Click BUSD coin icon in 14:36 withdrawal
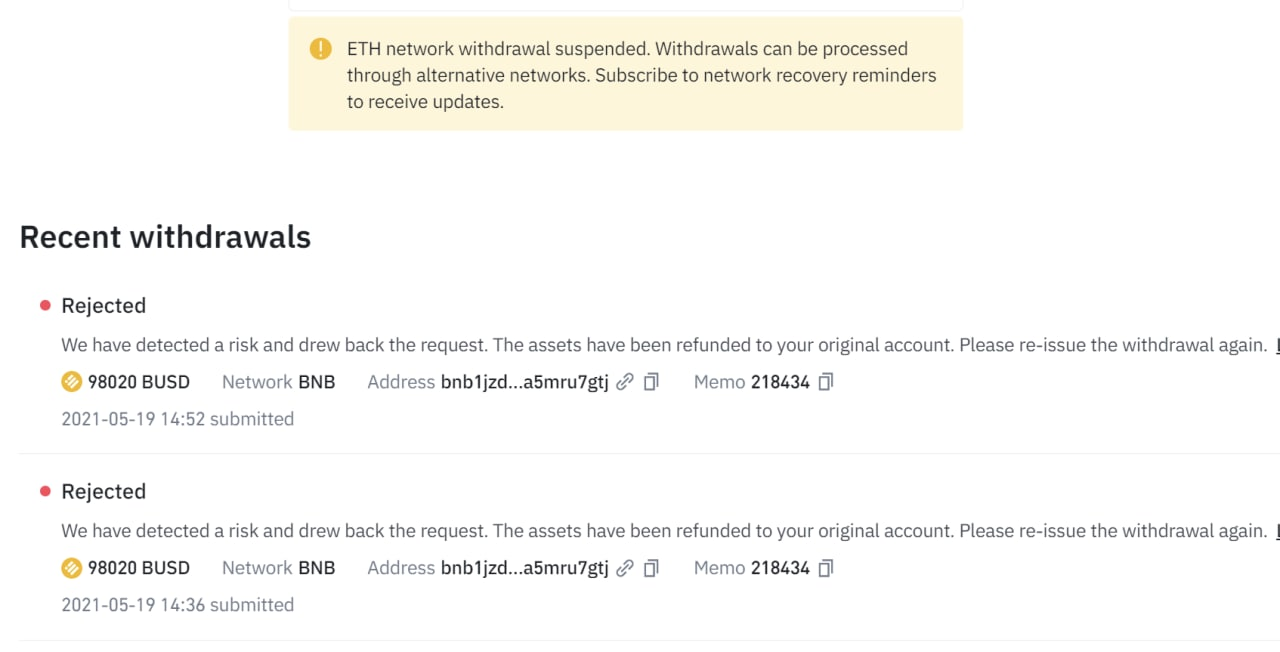This screenshot has width=1280, height=652. [71, 568]
